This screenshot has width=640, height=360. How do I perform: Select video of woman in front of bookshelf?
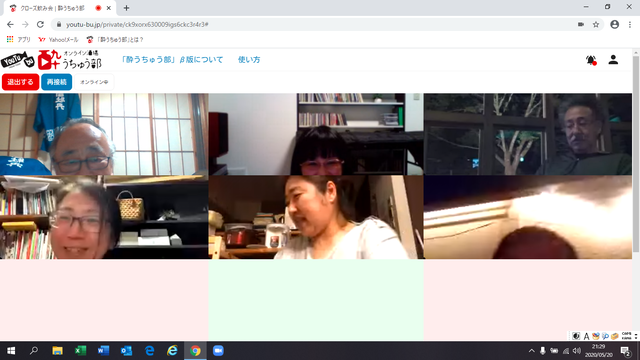pyautogui.click(x=316, y=134)
